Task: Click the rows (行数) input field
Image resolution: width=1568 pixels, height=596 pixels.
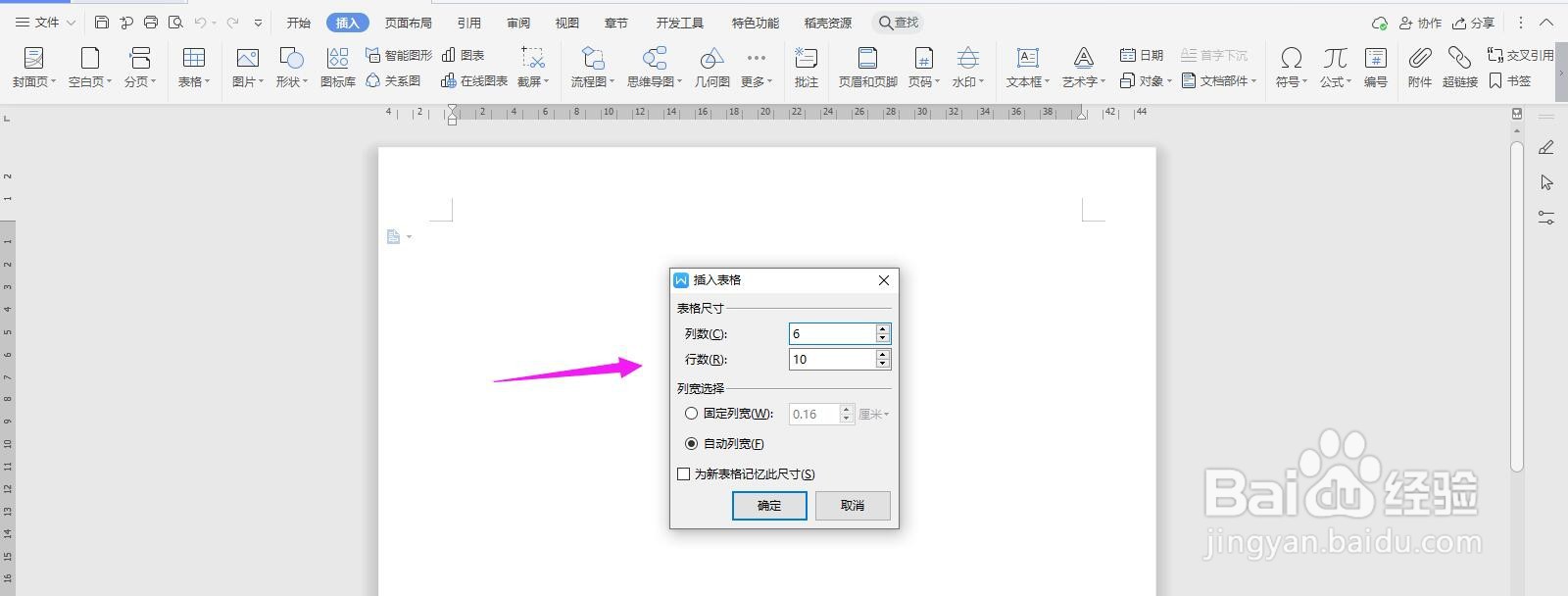Action: [832, 359]
